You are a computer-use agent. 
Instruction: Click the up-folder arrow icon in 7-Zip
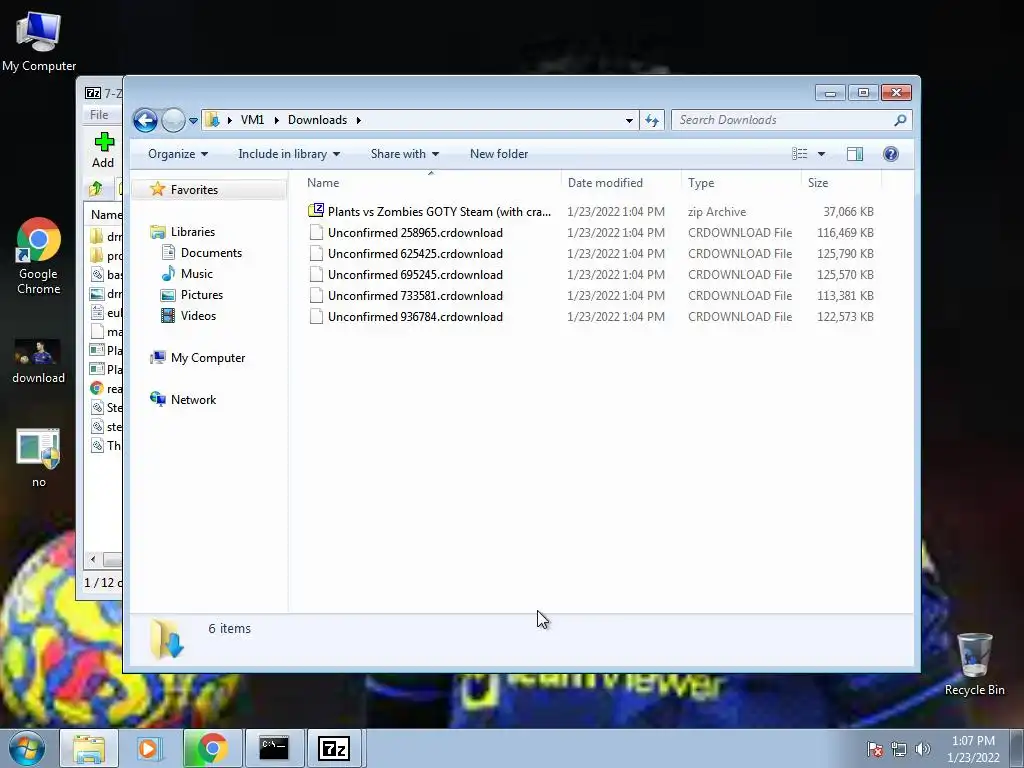point(96,189)
